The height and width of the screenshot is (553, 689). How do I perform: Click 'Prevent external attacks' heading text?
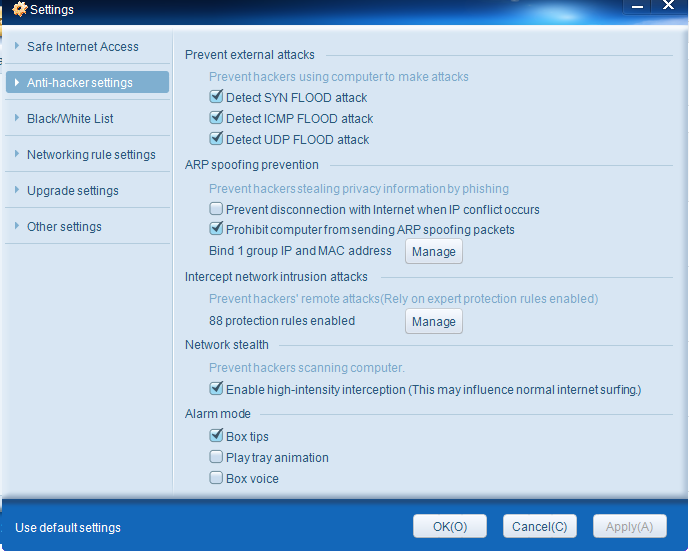[x=250, y=55]
